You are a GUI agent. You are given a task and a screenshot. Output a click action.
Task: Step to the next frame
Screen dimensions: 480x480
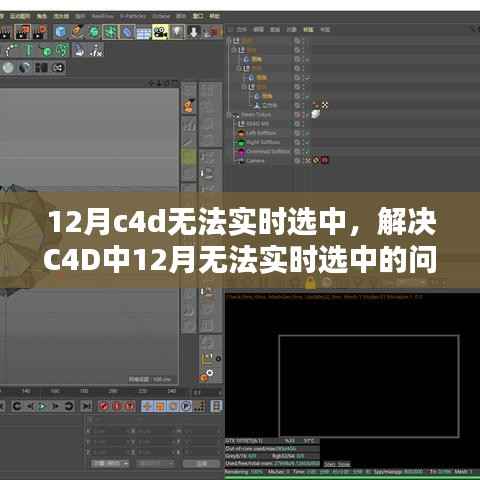tap(55, 406)
